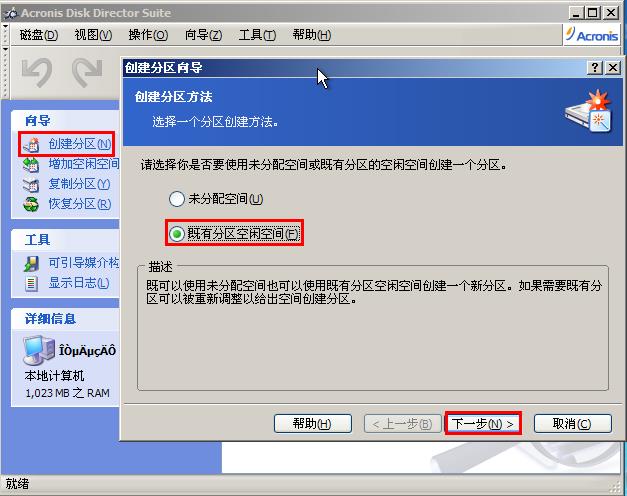Click the dialog question mark help button

[595, 68]
